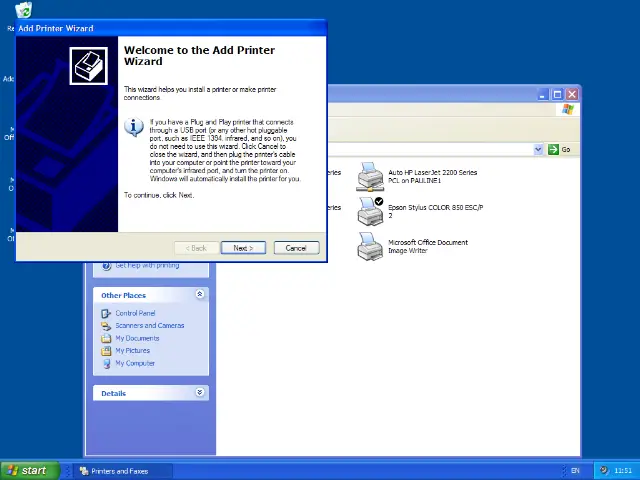
Task: Click the My Documents folder icon
Action: click(106, 338)
